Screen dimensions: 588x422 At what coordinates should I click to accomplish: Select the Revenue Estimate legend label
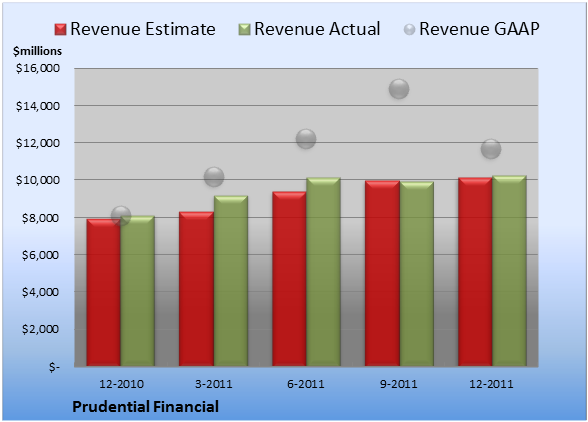pos(143,29)
